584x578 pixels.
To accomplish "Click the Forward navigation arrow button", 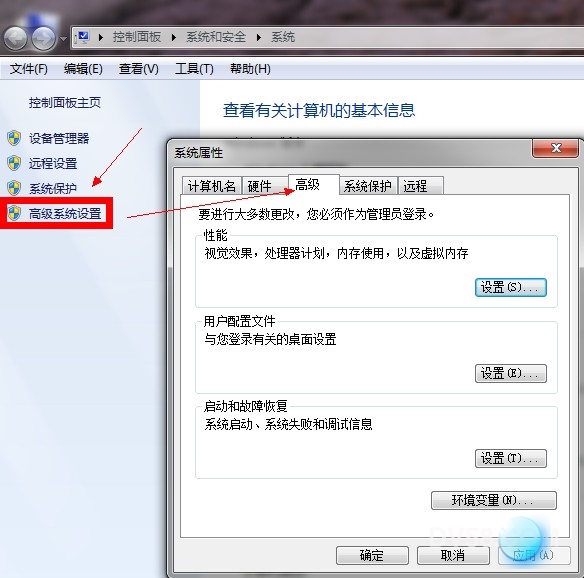I will pos(43,38).
